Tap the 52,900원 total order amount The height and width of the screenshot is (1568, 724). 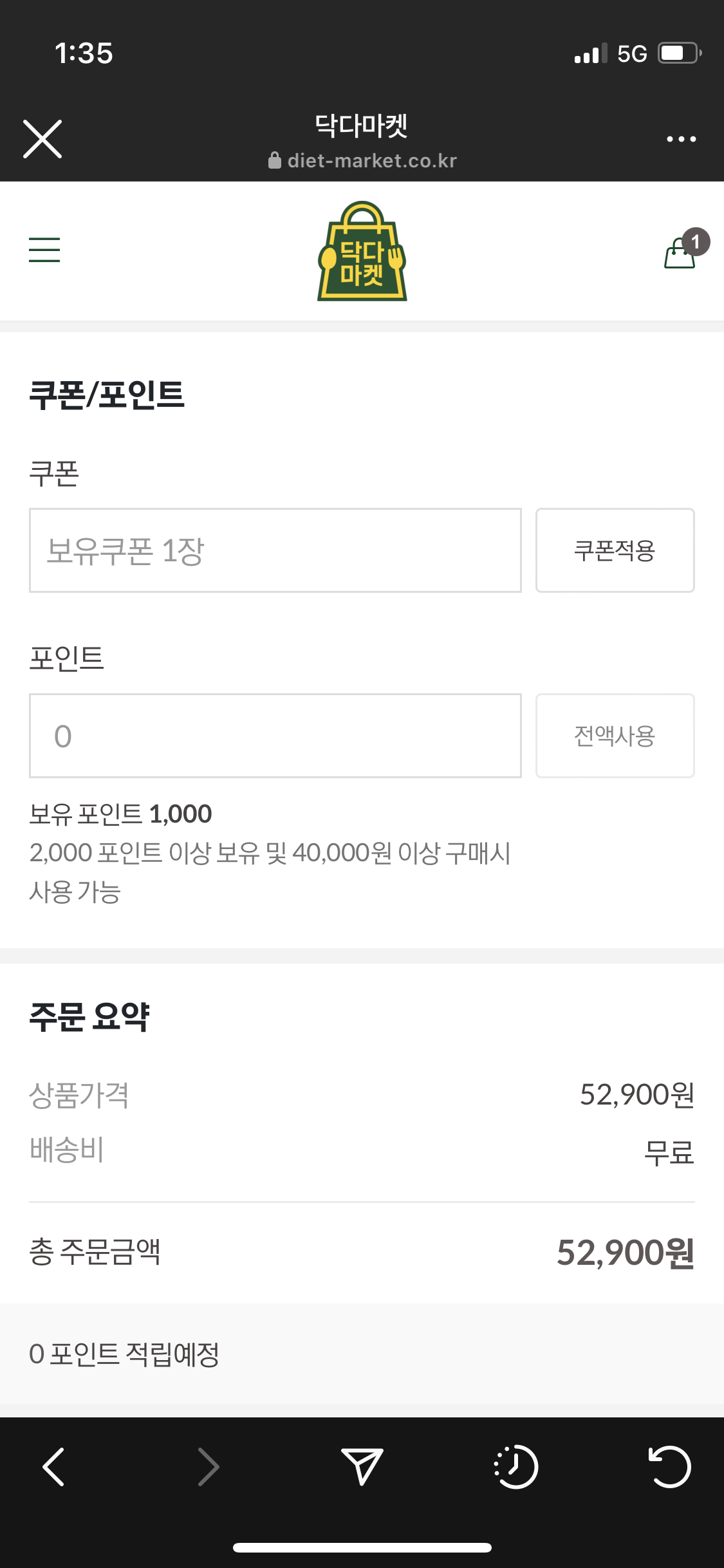coord(625,1253)
